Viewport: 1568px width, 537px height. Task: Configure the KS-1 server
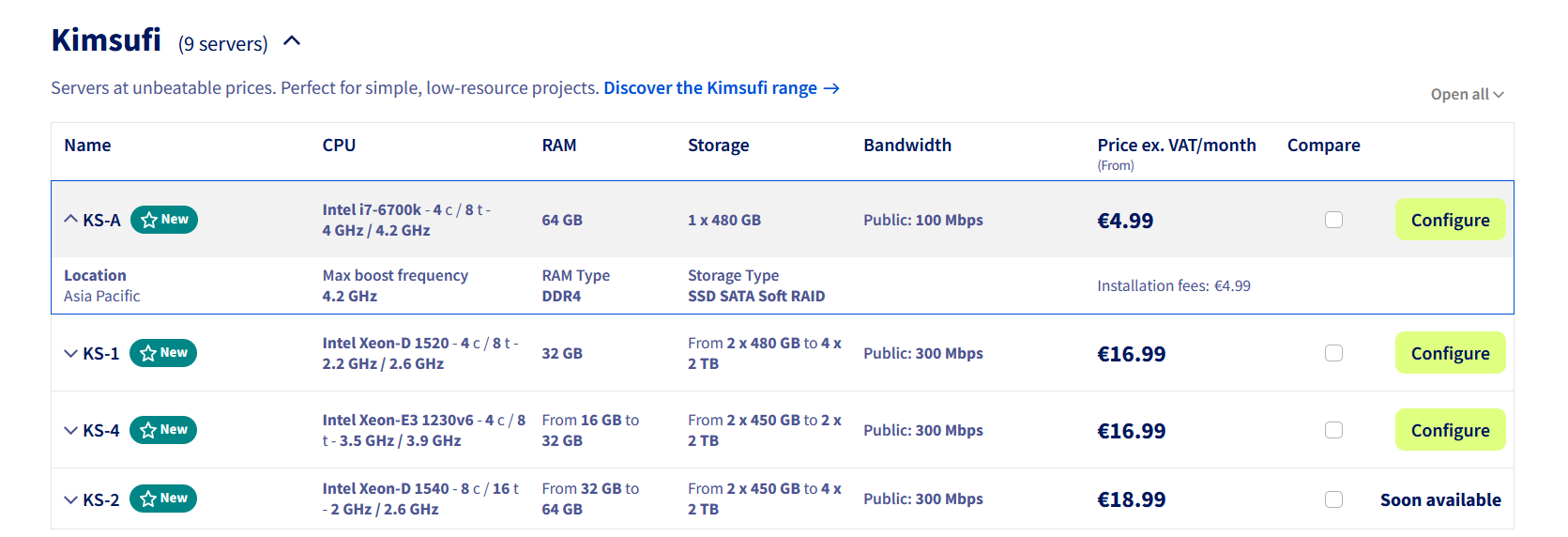click(x=1450, y=353)
